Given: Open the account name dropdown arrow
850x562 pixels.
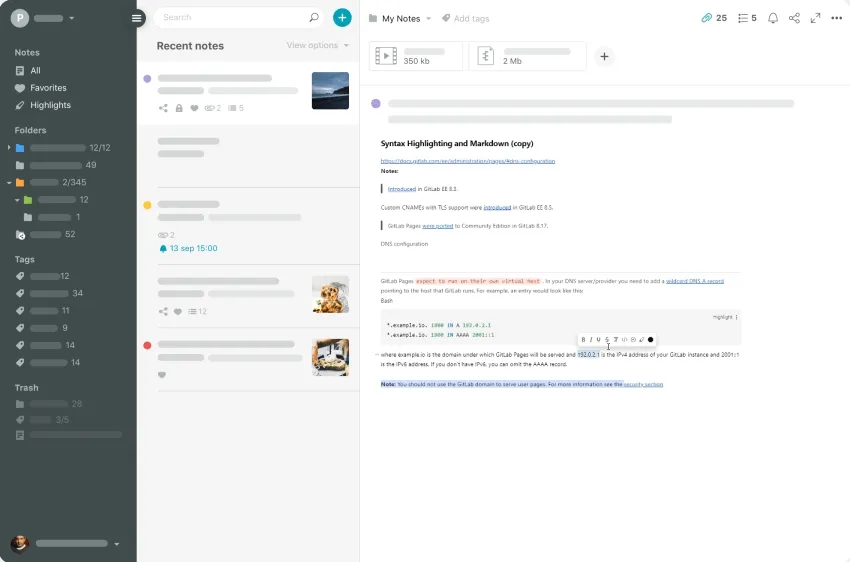Looking at the screenshot, I should click(72, 18).
